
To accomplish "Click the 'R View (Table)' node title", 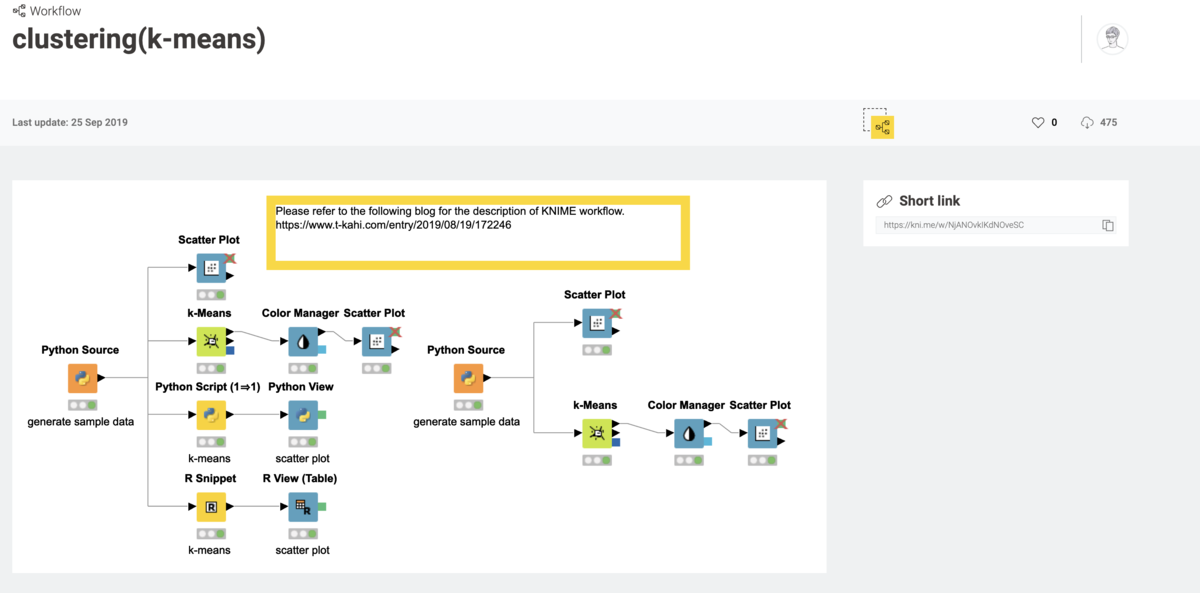I will [x=300, y=478].
